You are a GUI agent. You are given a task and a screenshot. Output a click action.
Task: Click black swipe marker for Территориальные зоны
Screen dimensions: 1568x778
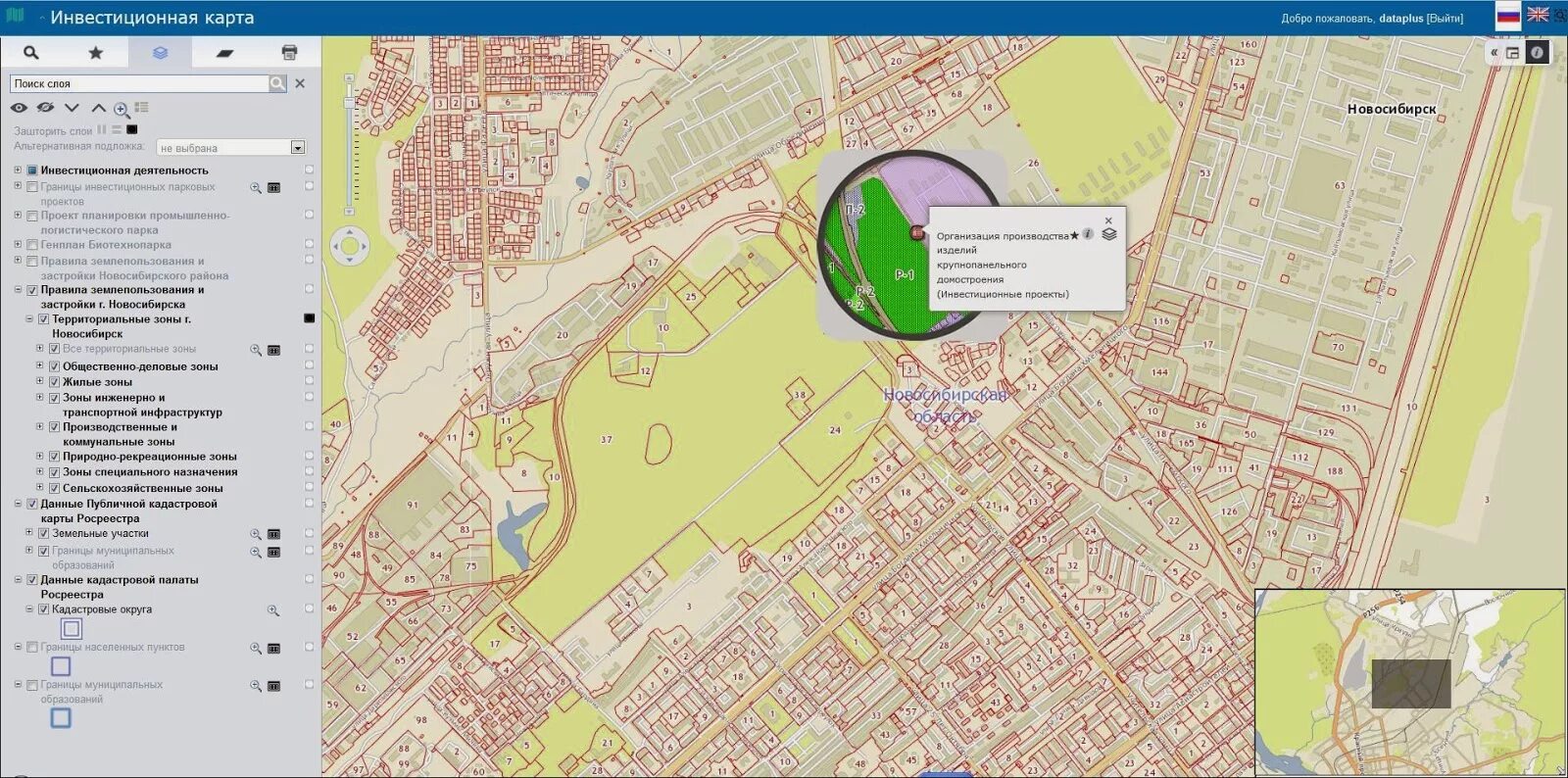click(309, 318)
